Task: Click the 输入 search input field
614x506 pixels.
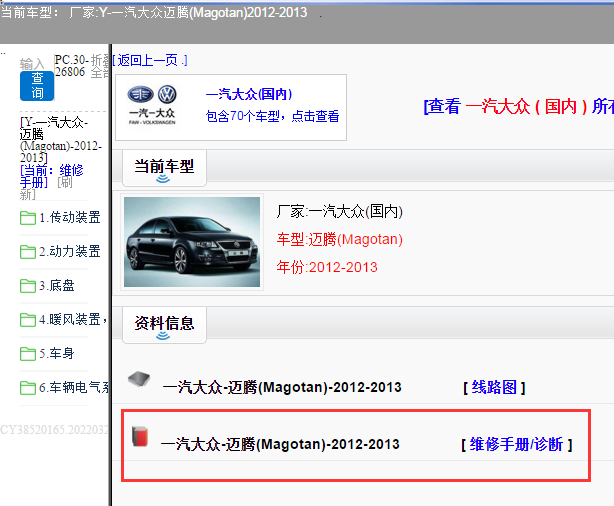Action: coord(37,63)
